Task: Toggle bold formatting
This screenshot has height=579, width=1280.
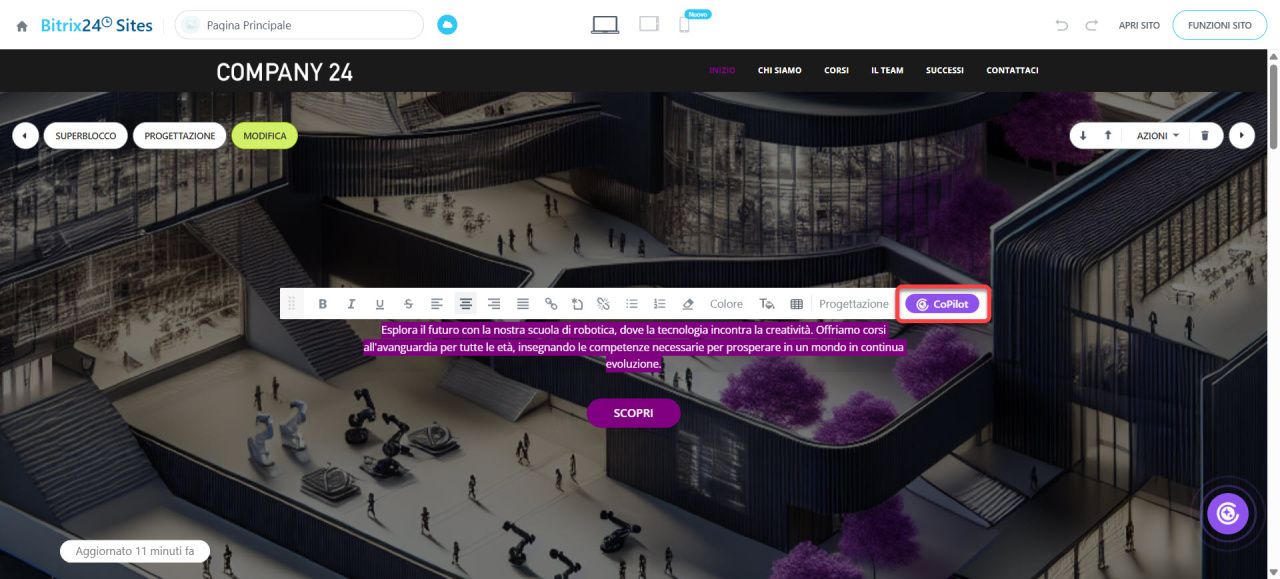Action: tap(322, 304)
